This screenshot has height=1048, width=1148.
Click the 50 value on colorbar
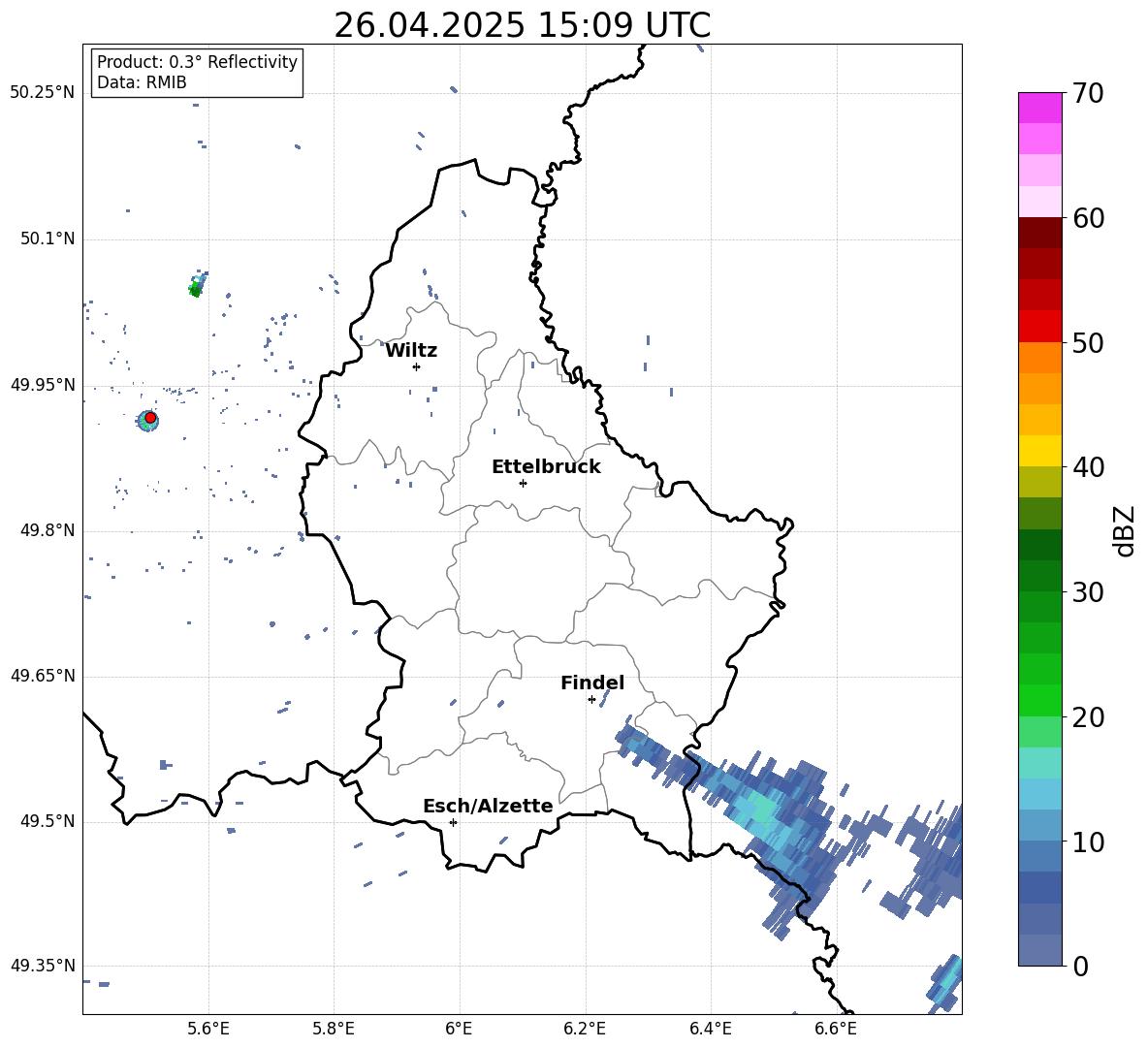point(1087,342)
